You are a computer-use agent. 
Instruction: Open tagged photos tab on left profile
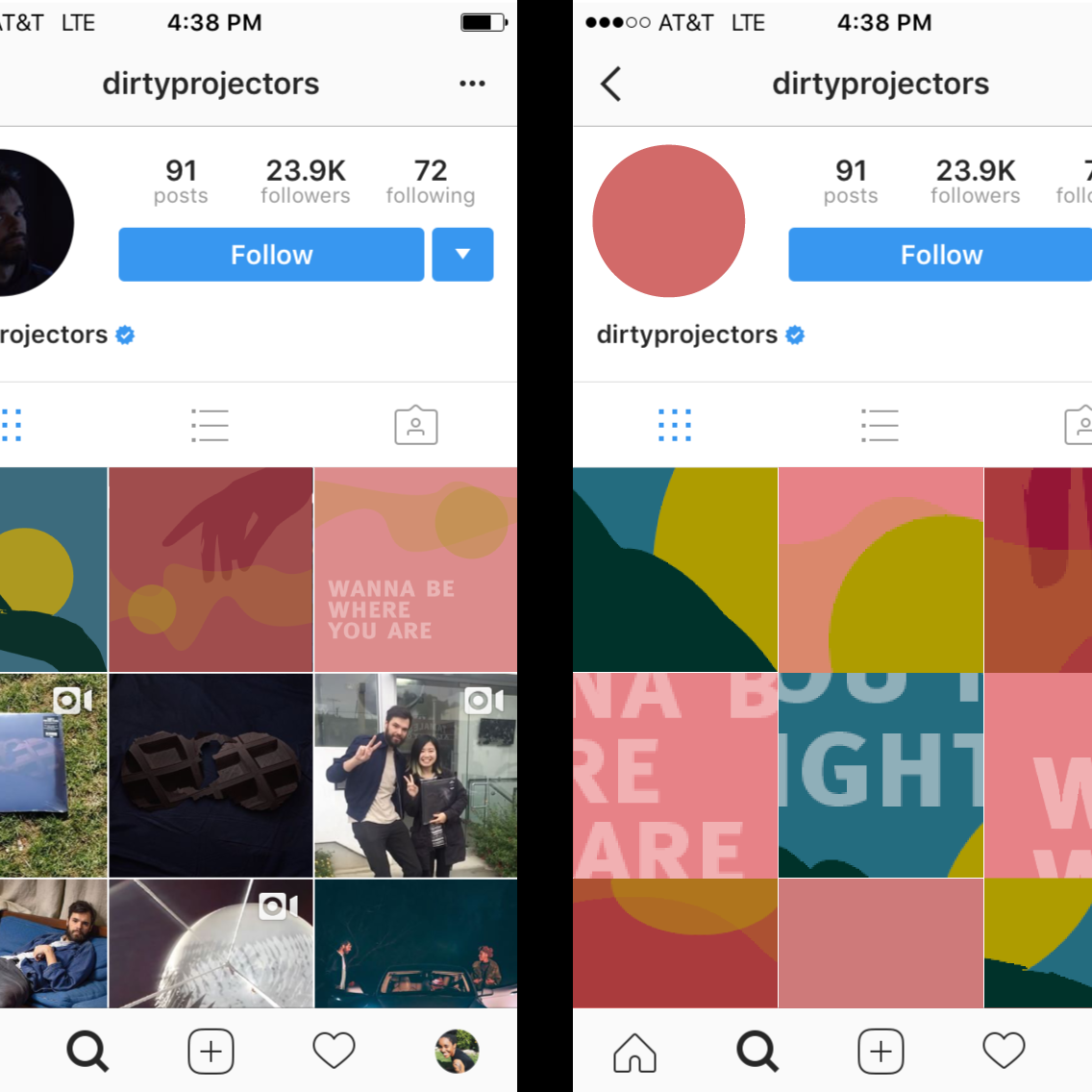pos(416,425)
